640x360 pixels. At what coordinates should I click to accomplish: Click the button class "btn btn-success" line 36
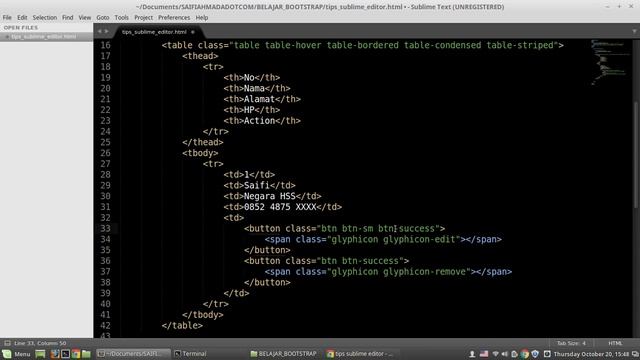tap(327, 261)
